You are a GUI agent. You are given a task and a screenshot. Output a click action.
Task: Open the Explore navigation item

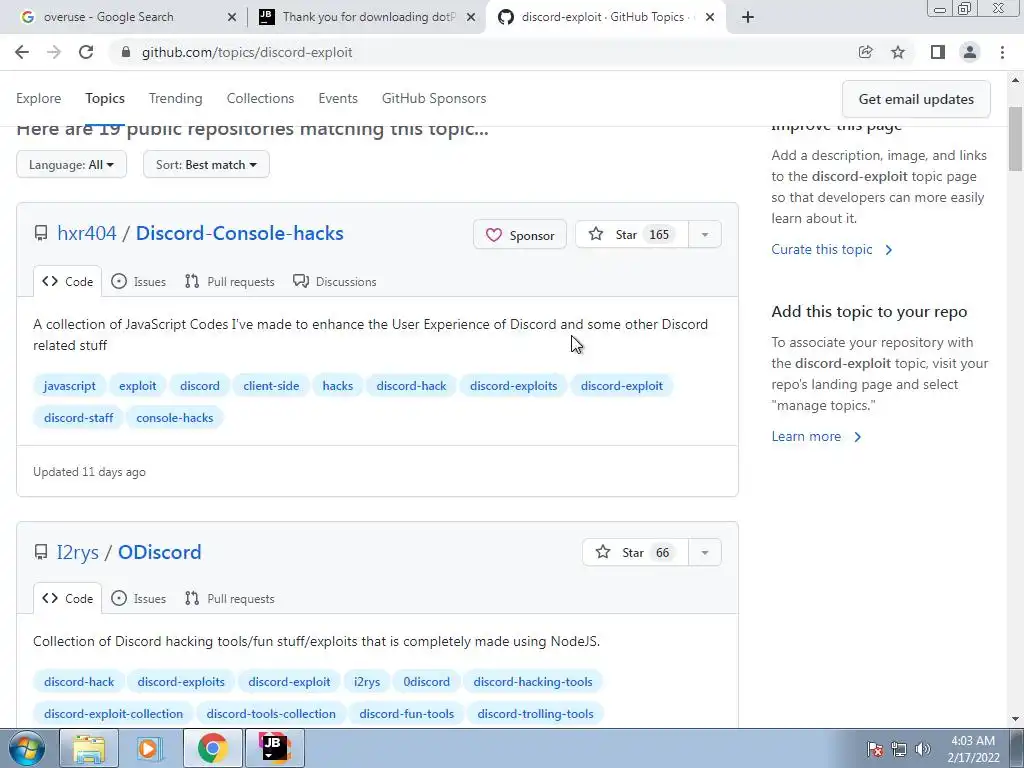[x=39, y=98]
